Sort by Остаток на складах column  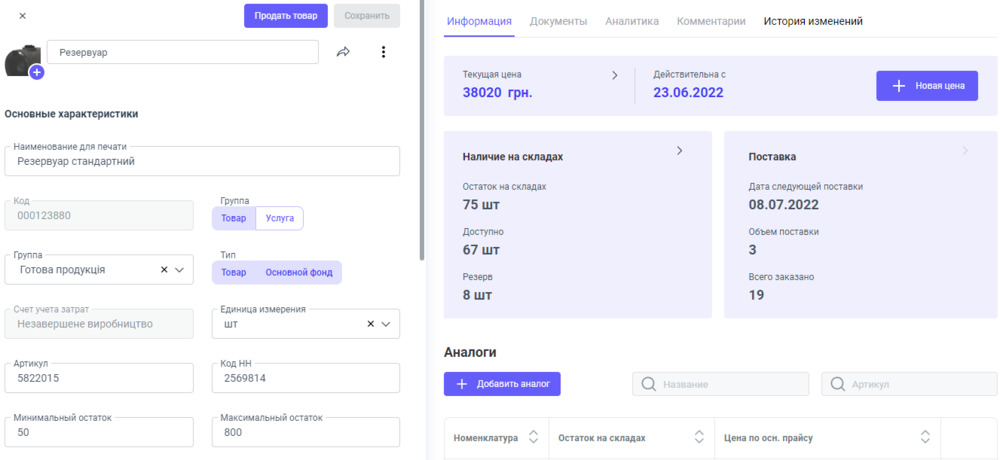[x=699, y=437]
